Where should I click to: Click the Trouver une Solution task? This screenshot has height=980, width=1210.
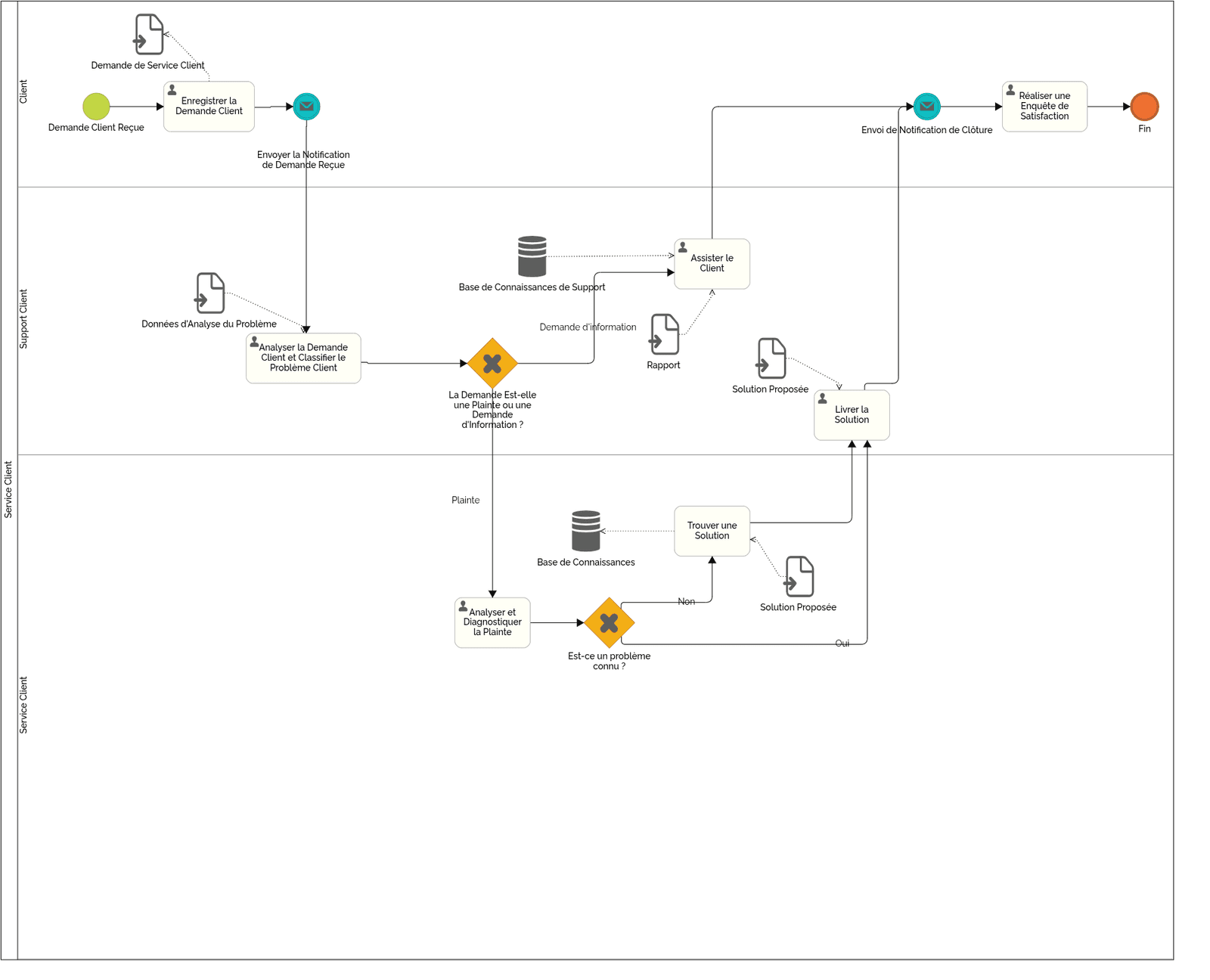click(711, 530)
